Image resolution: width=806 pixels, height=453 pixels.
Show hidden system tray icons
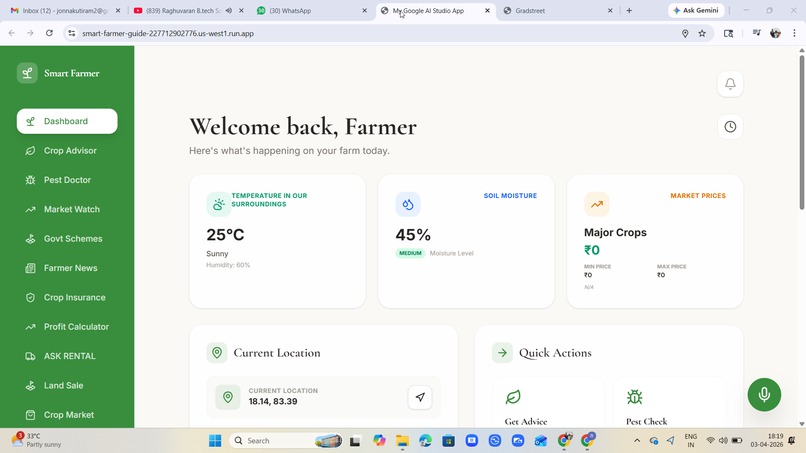(637, 441)
